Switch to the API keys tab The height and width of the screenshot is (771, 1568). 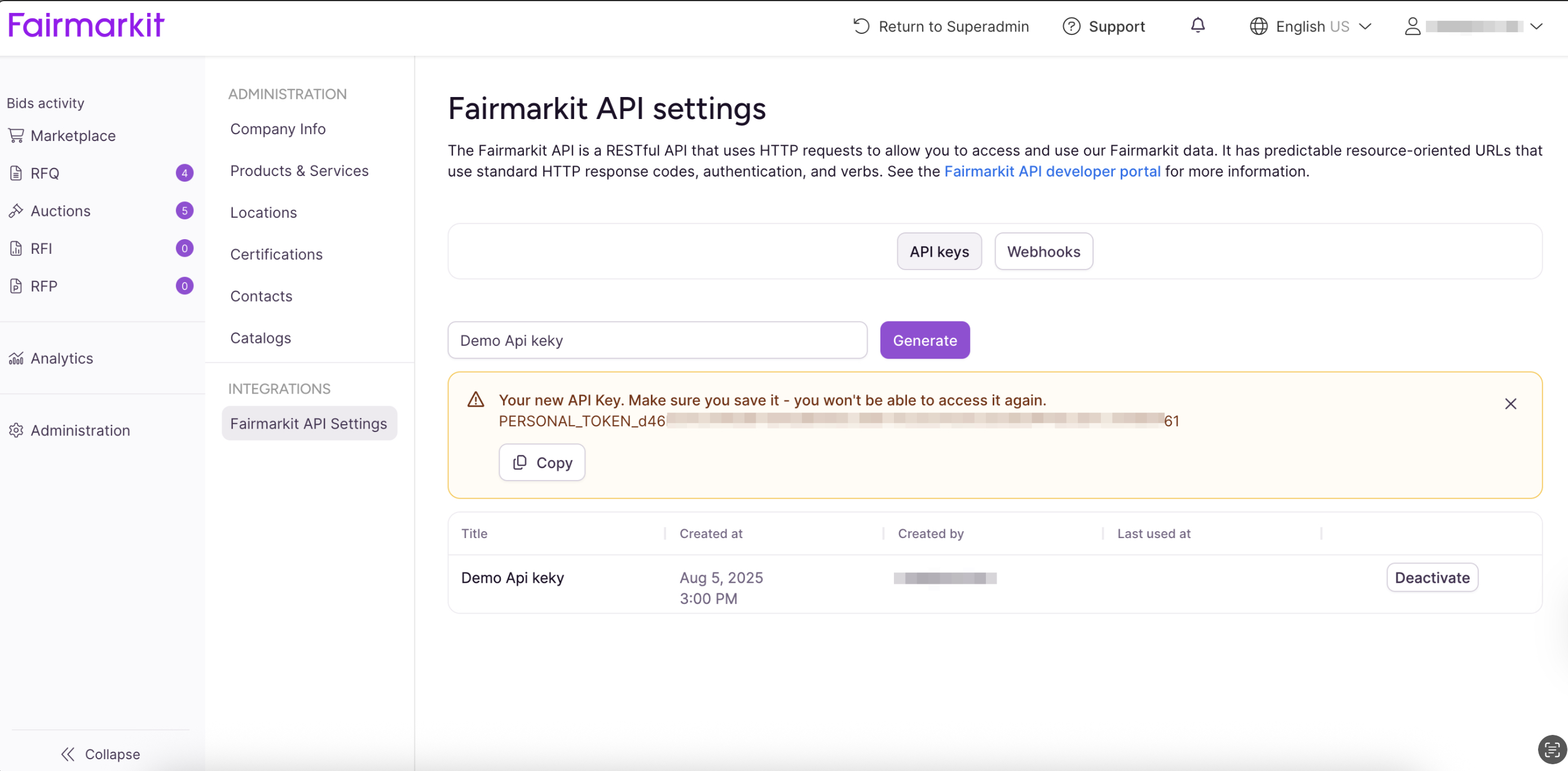[939, 252]
